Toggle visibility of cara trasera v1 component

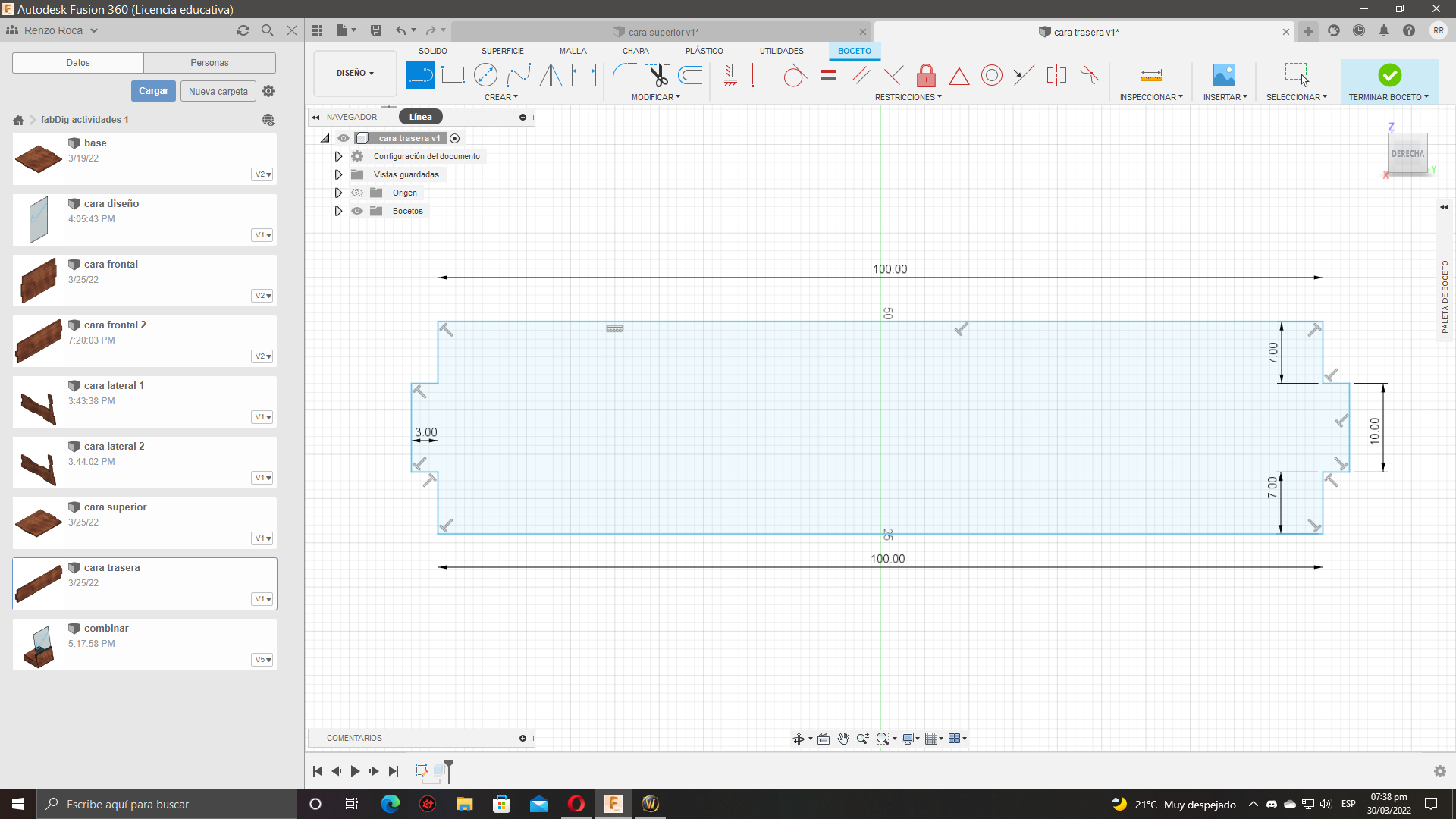point(344,138)
